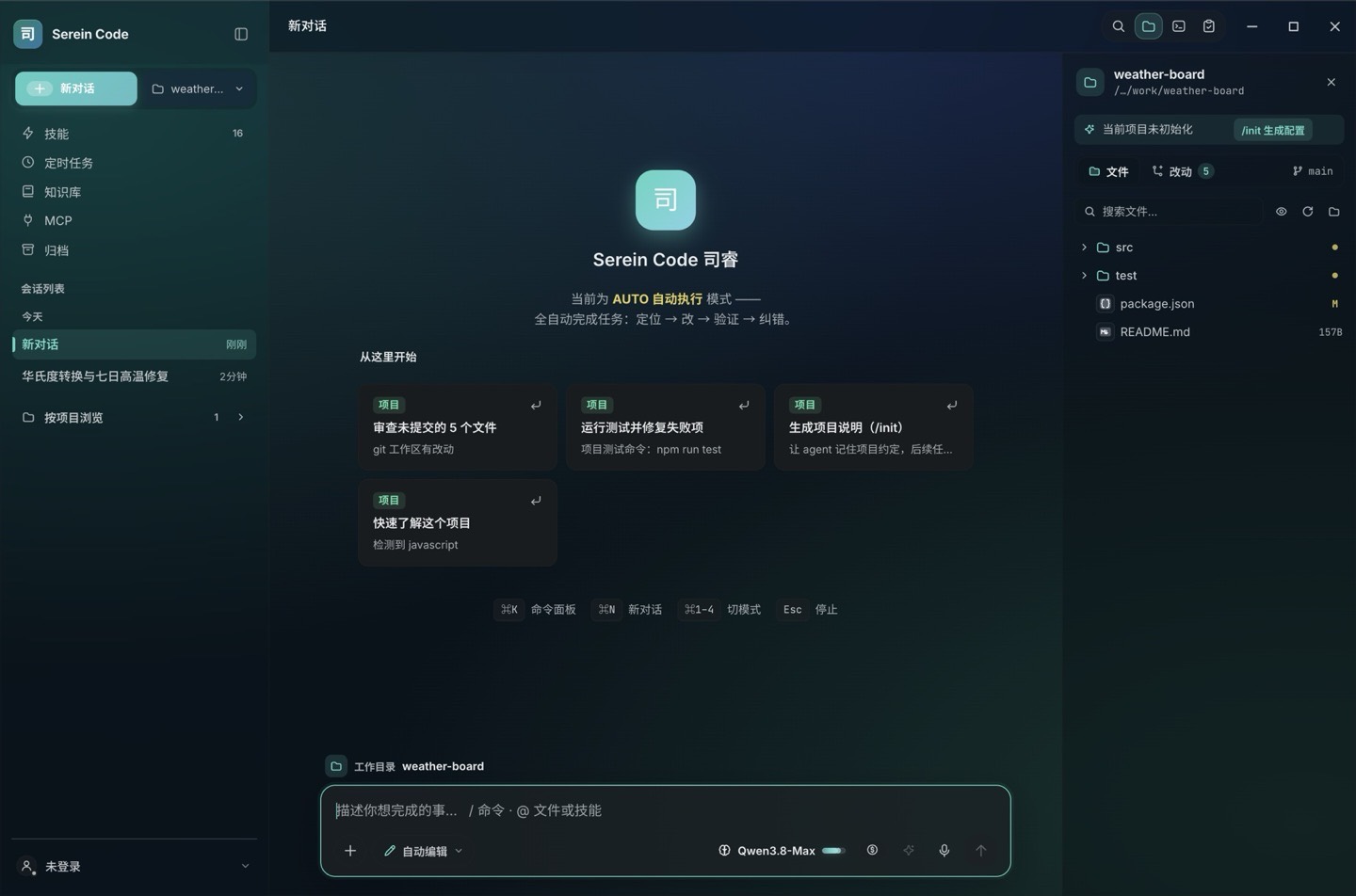
Task: Click the Serein Code logo icon
Action: click(x=28, y=34)
